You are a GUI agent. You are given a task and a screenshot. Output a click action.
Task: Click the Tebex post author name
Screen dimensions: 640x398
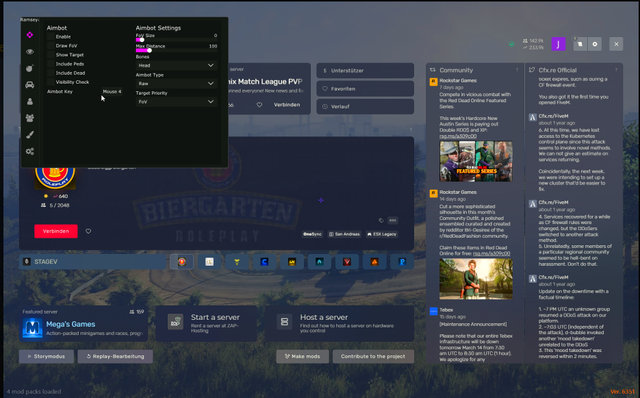click(446, 310)
